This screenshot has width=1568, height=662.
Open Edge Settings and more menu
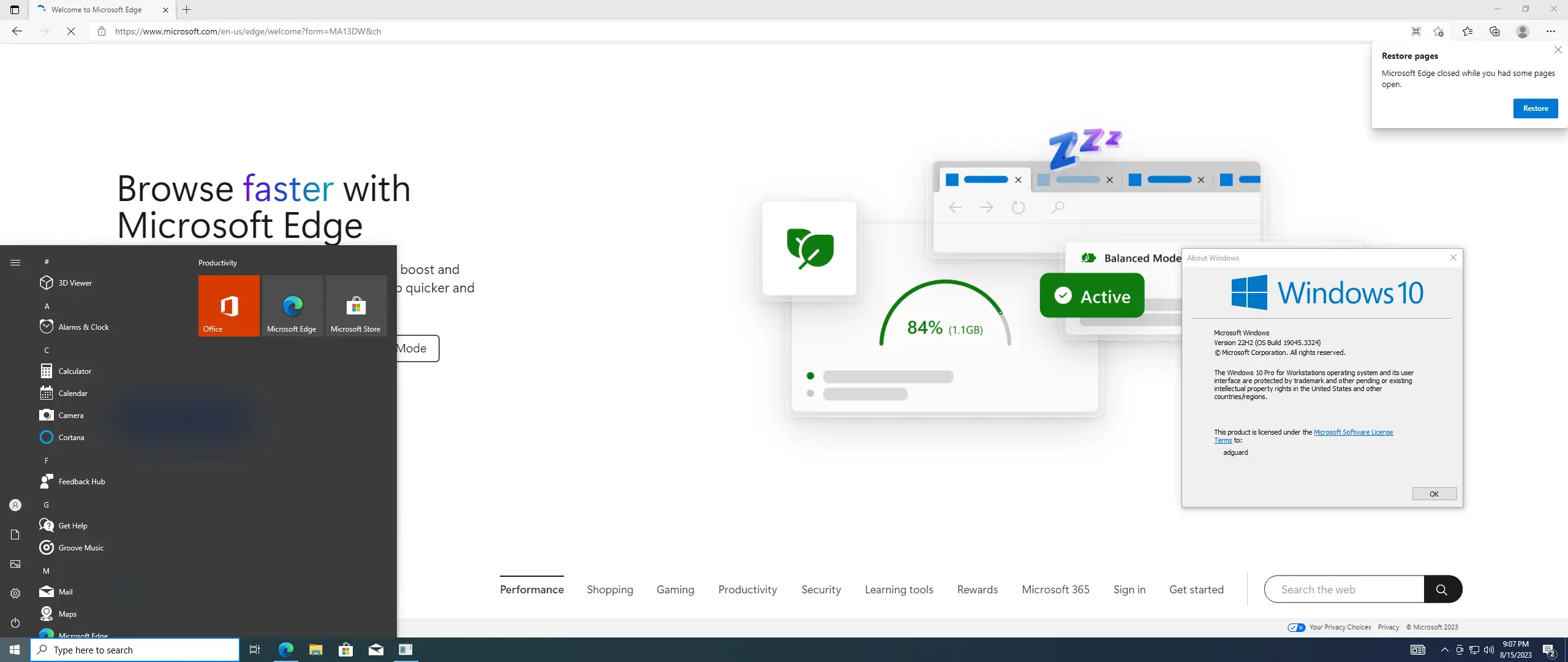point(1550,31)
